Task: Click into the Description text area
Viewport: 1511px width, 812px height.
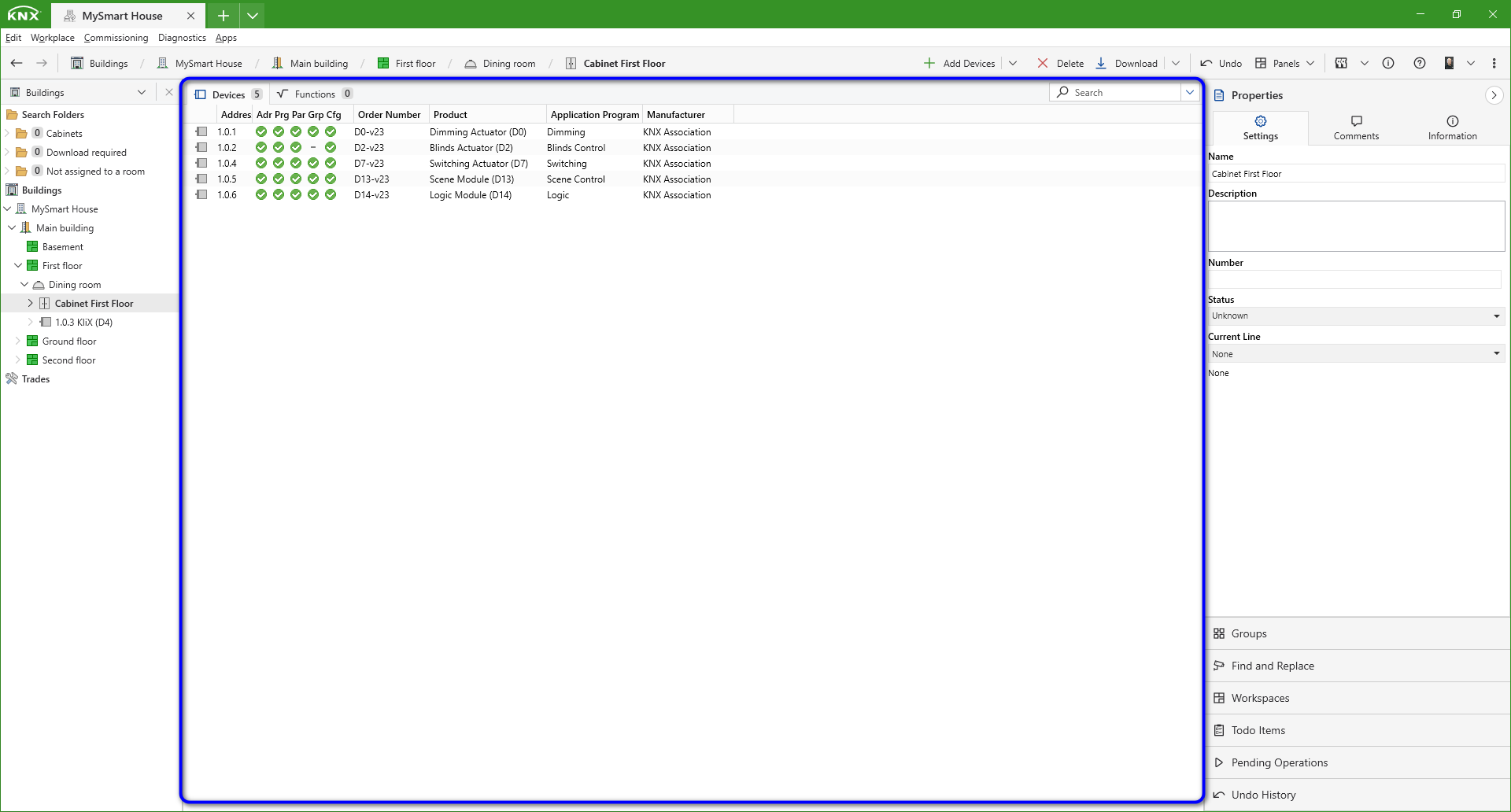Action: tap(1356, 226)
